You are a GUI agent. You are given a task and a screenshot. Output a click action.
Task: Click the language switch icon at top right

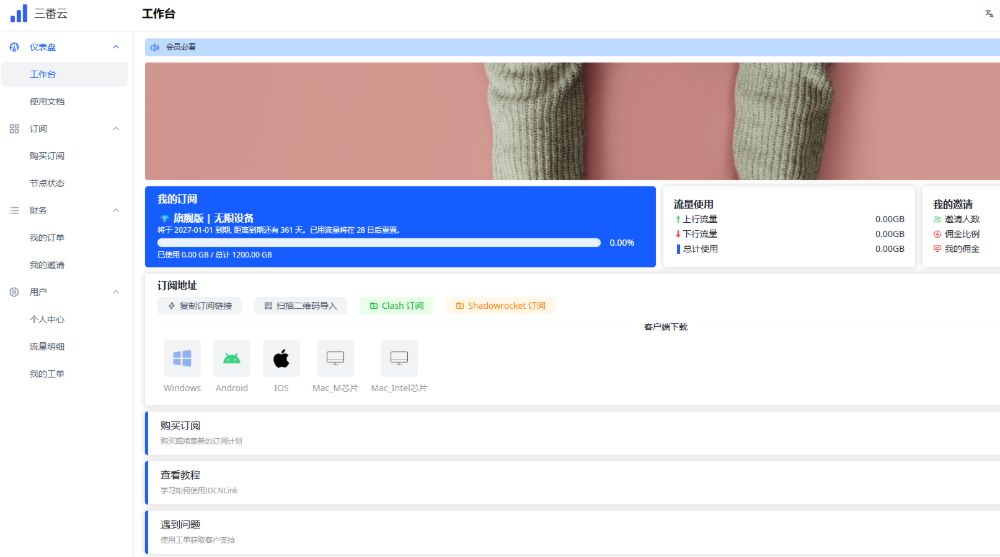click(x=989, y=14)
